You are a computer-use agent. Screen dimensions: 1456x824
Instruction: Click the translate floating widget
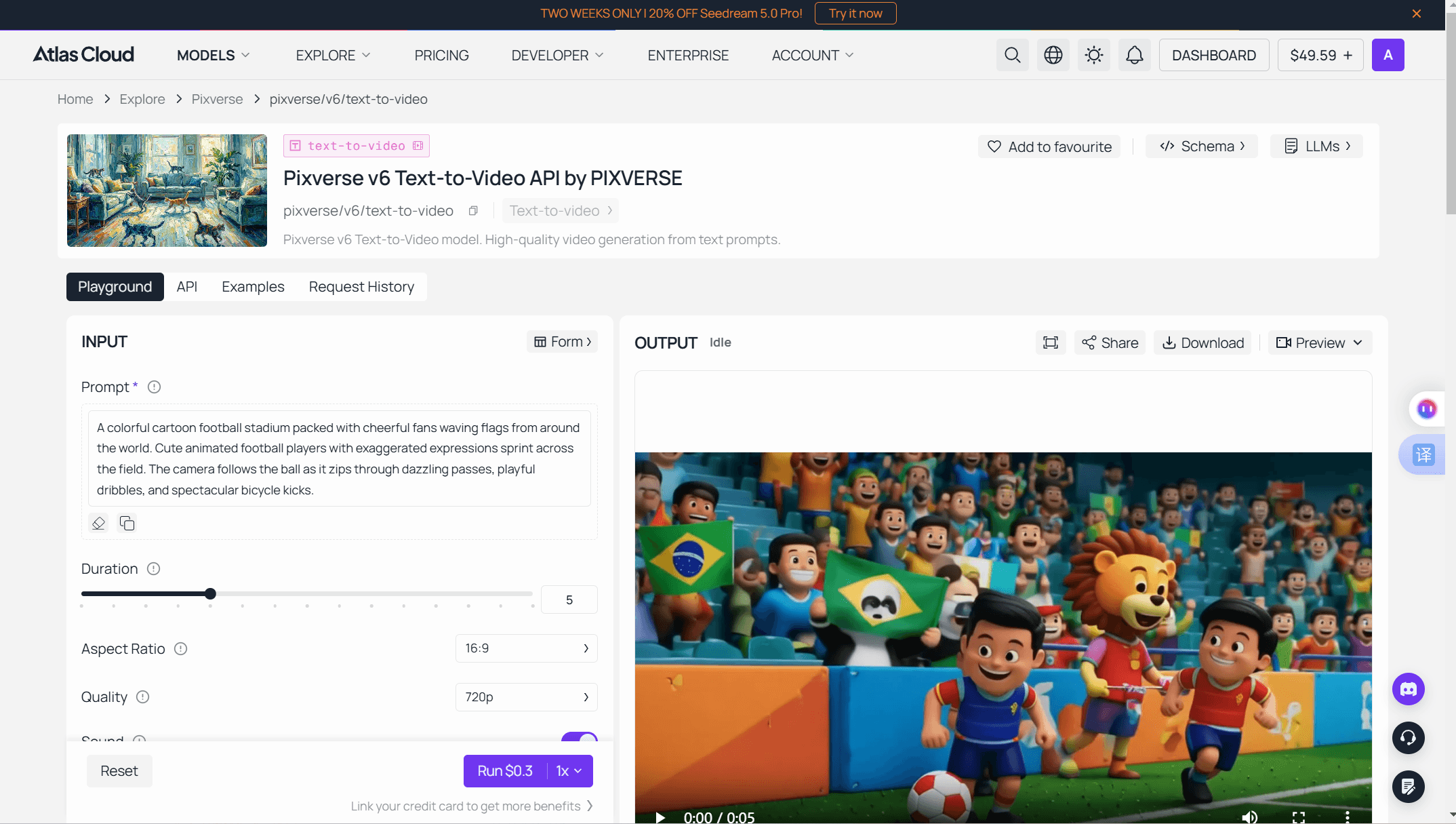pos(1423,454)
